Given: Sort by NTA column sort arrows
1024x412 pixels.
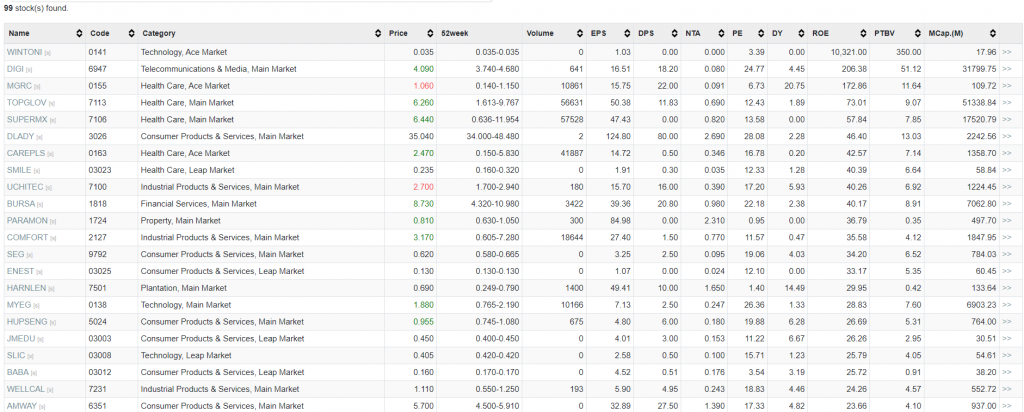Looking at the screenshot, I should (x=721, y=33).
